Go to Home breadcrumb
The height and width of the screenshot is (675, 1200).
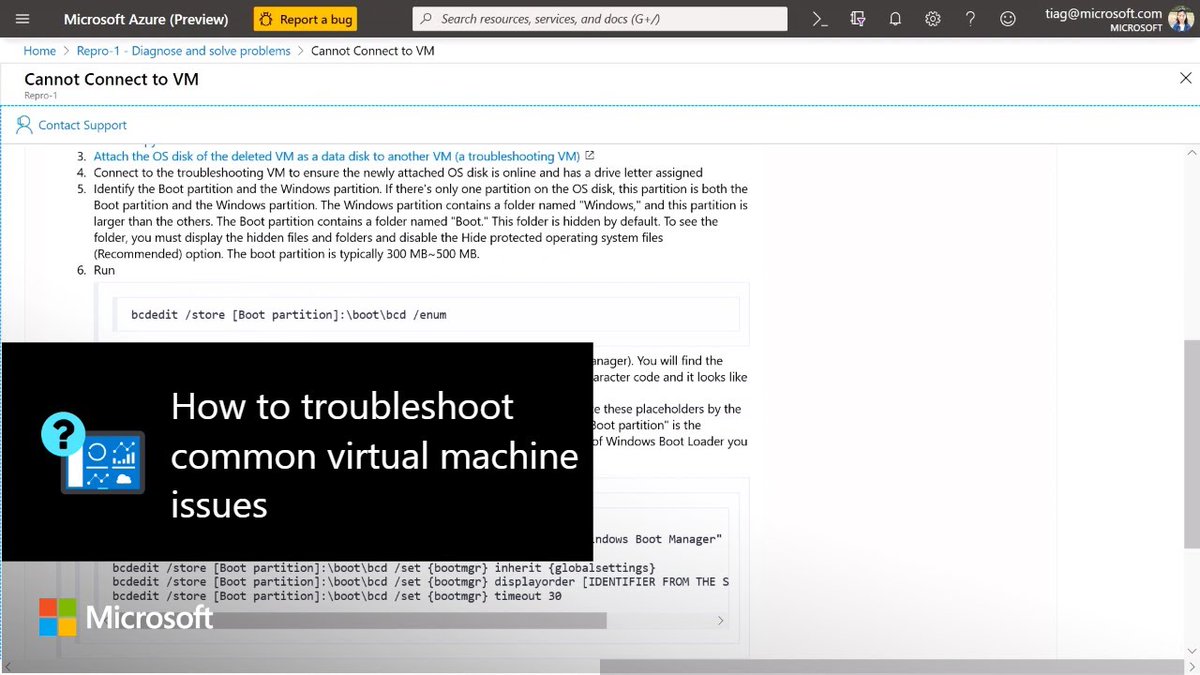40,51
